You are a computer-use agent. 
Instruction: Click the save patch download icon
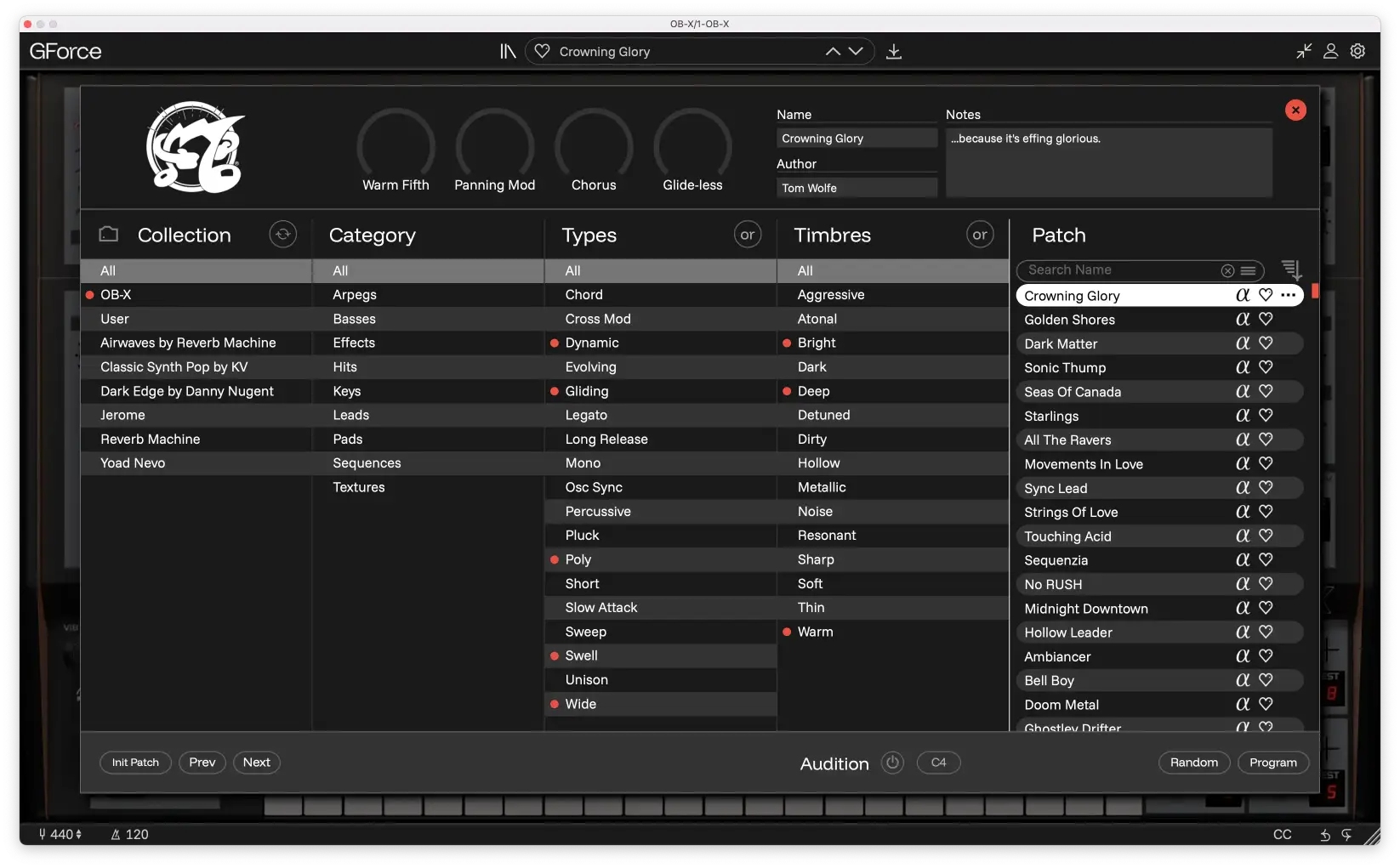(x=894, y=52)
